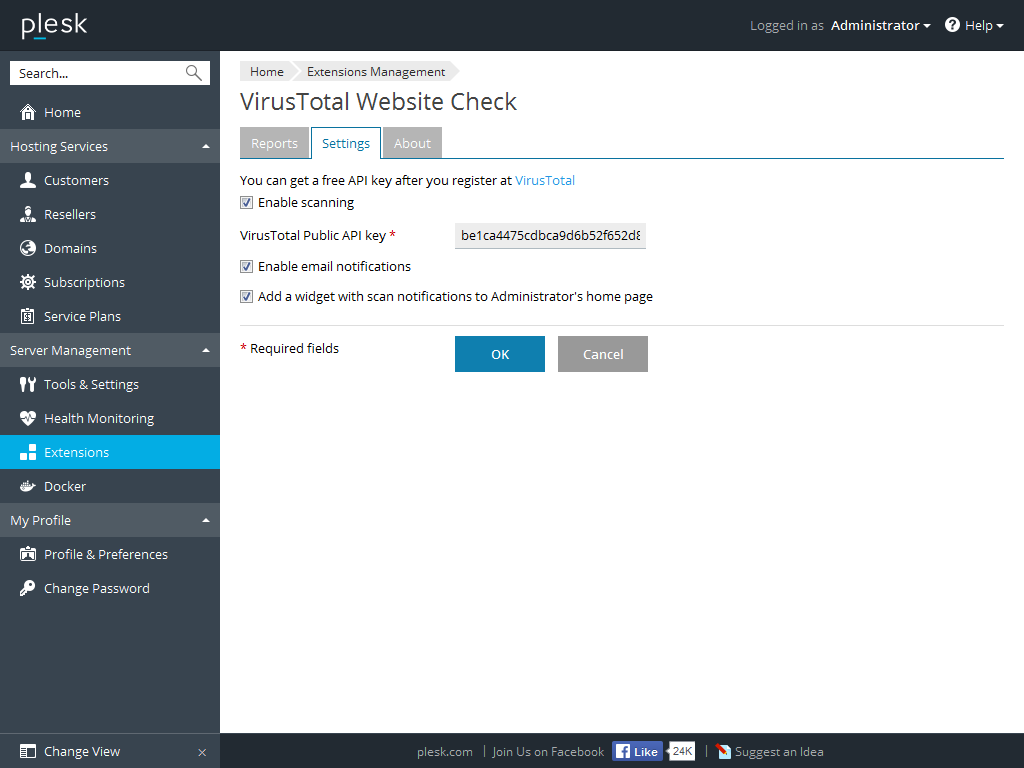Expand the Administrator account dropdown
Image resolution: width=1024 pixels, height=768 pixels.
[879, 25]
